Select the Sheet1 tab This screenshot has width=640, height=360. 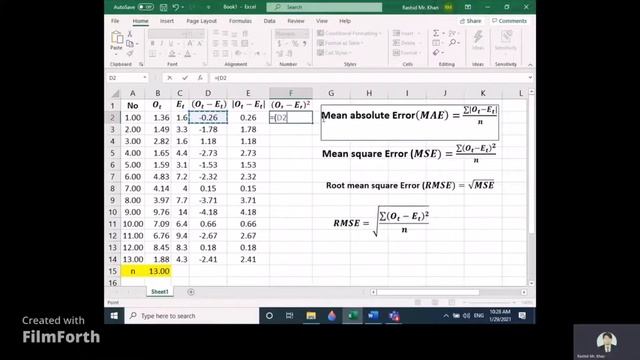point(160,292)
